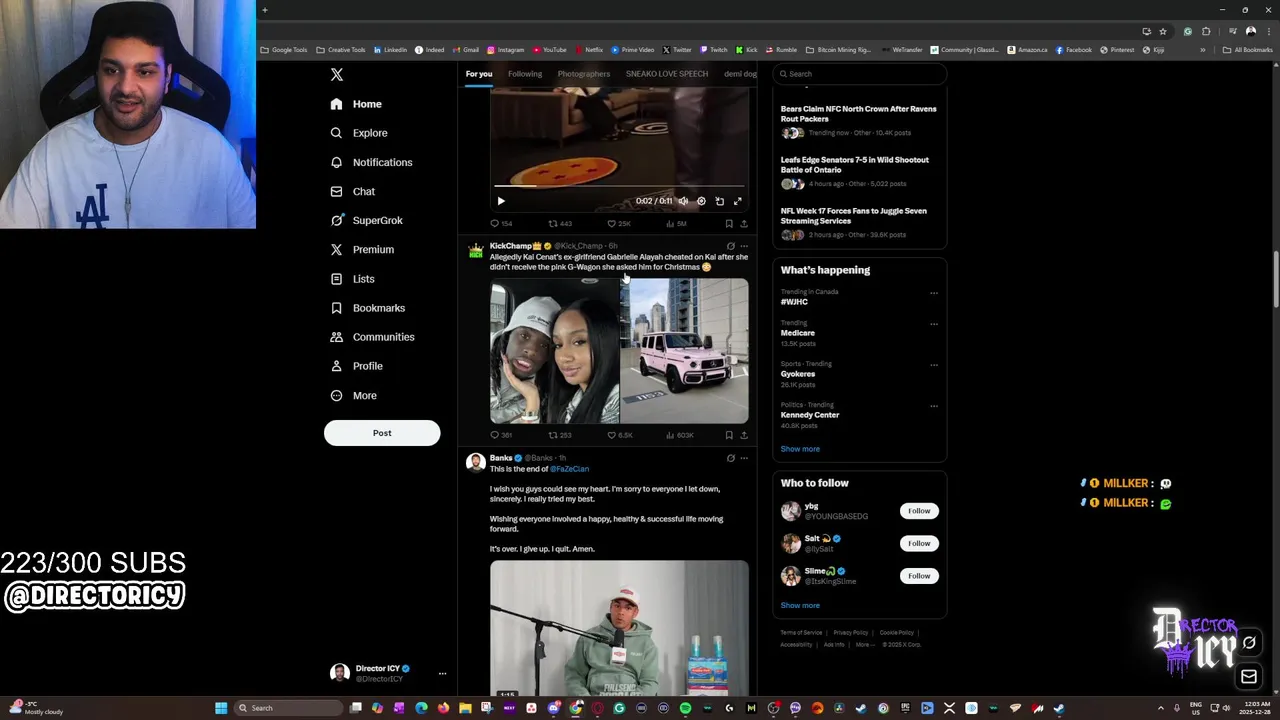
Task: Bookmark the KickChamp post
Action: click(729, 435)
